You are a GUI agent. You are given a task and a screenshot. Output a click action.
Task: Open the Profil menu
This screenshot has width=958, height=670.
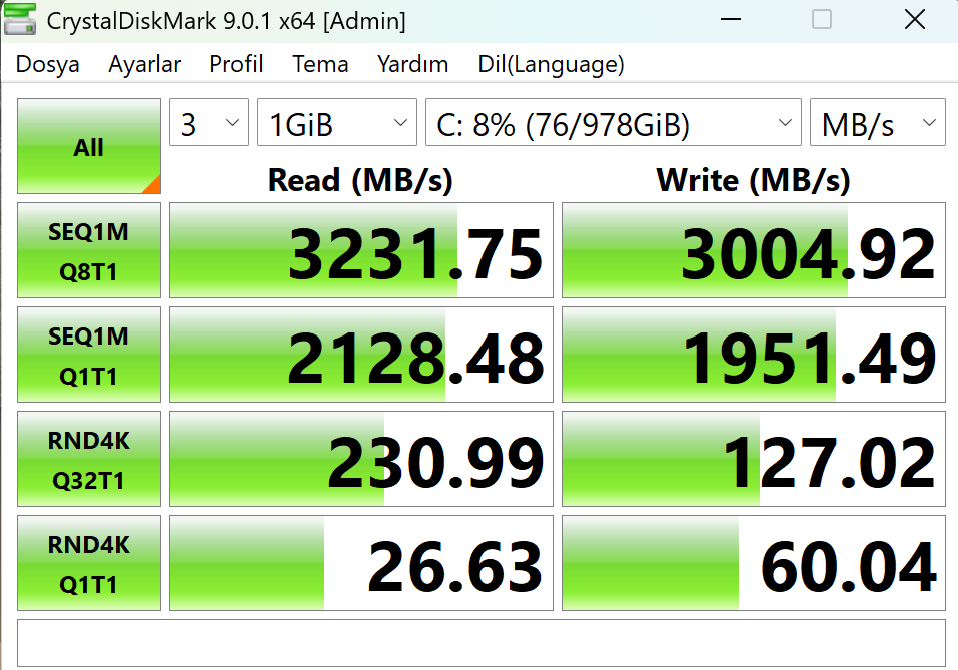click(236, 64)
